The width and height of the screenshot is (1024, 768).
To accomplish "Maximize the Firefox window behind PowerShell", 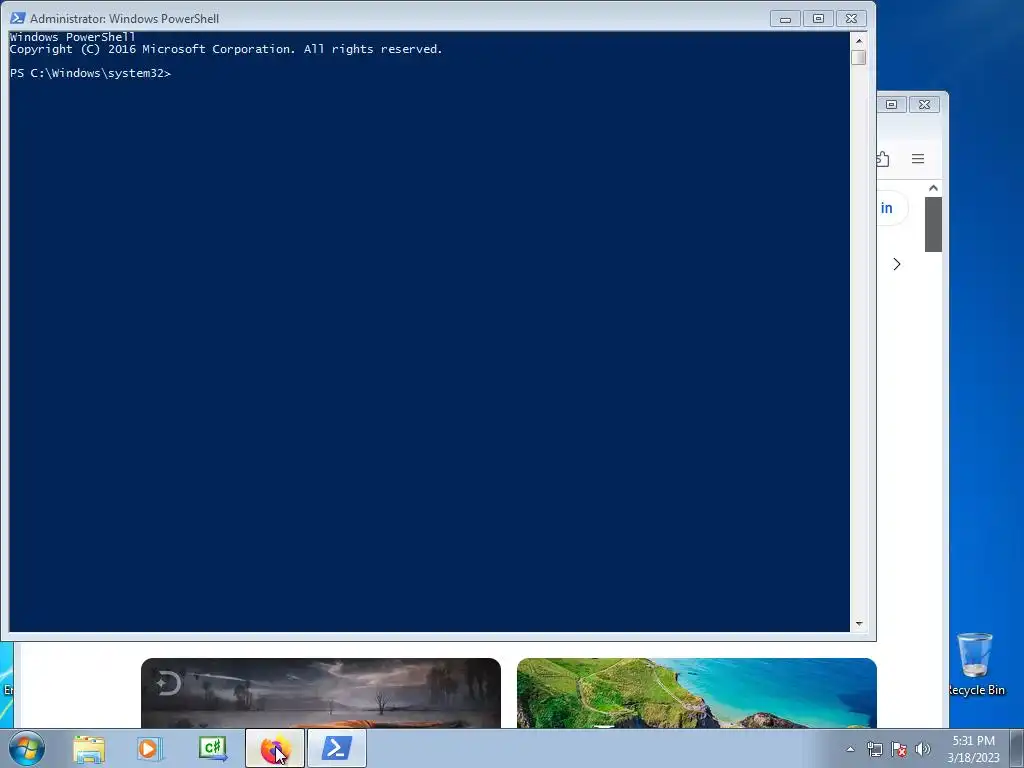I will (891, 104).
